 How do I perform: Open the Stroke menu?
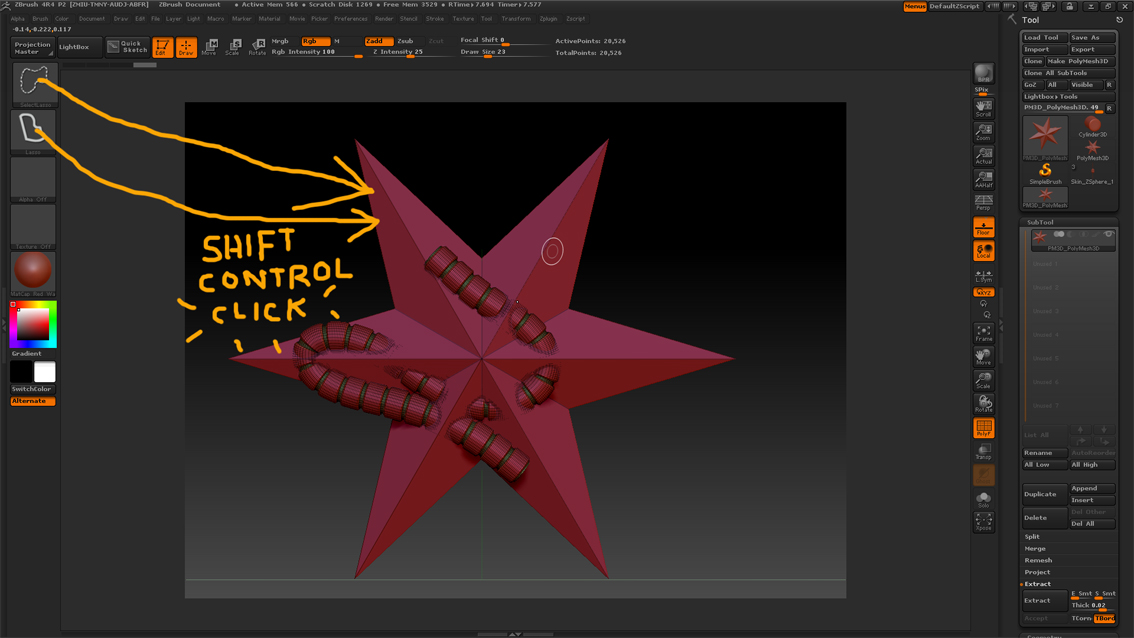435,19
